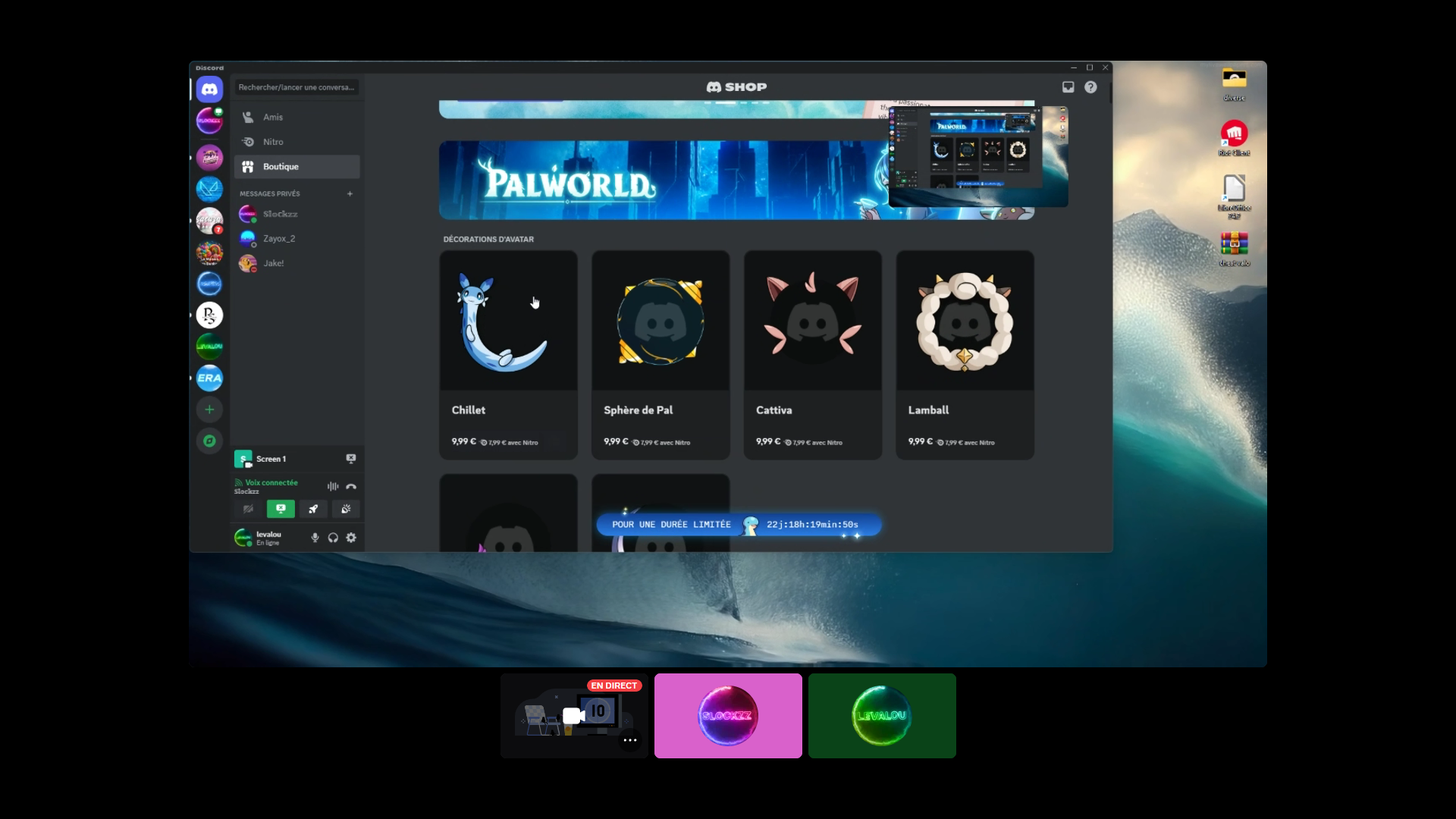
Task: Open the ERA server icon
Action: [209, 378]
